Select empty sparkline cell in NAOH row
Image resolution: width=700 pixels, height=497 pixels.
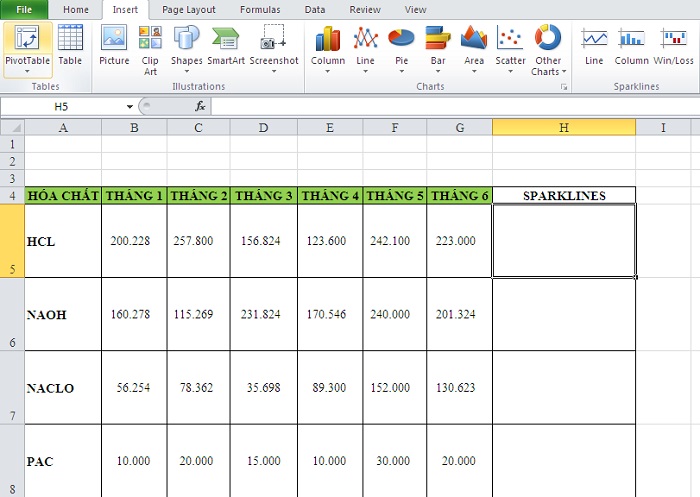point(564,314)
